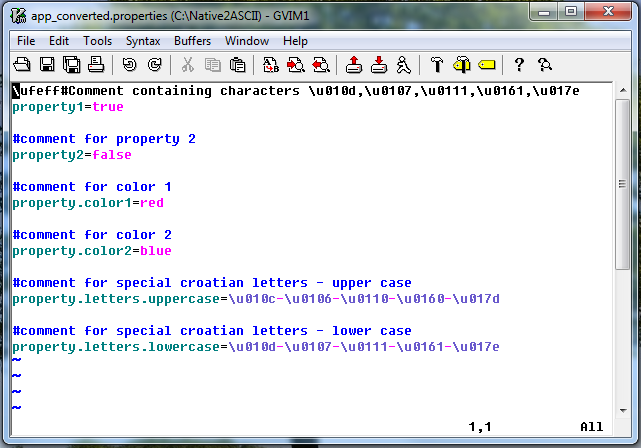Click the Make hammer icon

pos(437,65)
